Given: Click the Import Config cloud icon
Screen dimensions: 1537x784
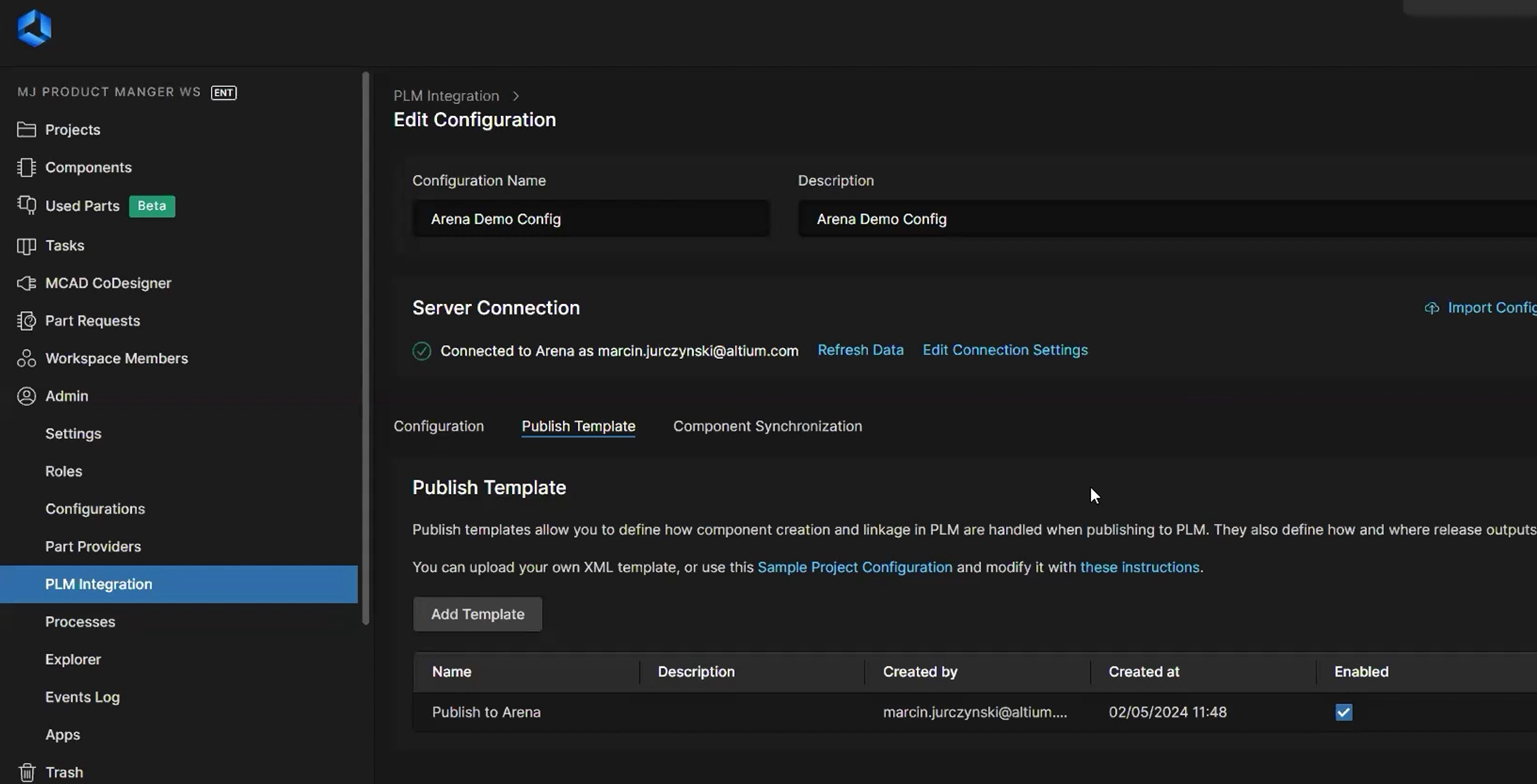Looking at the screenshot, I should 1432,308.
